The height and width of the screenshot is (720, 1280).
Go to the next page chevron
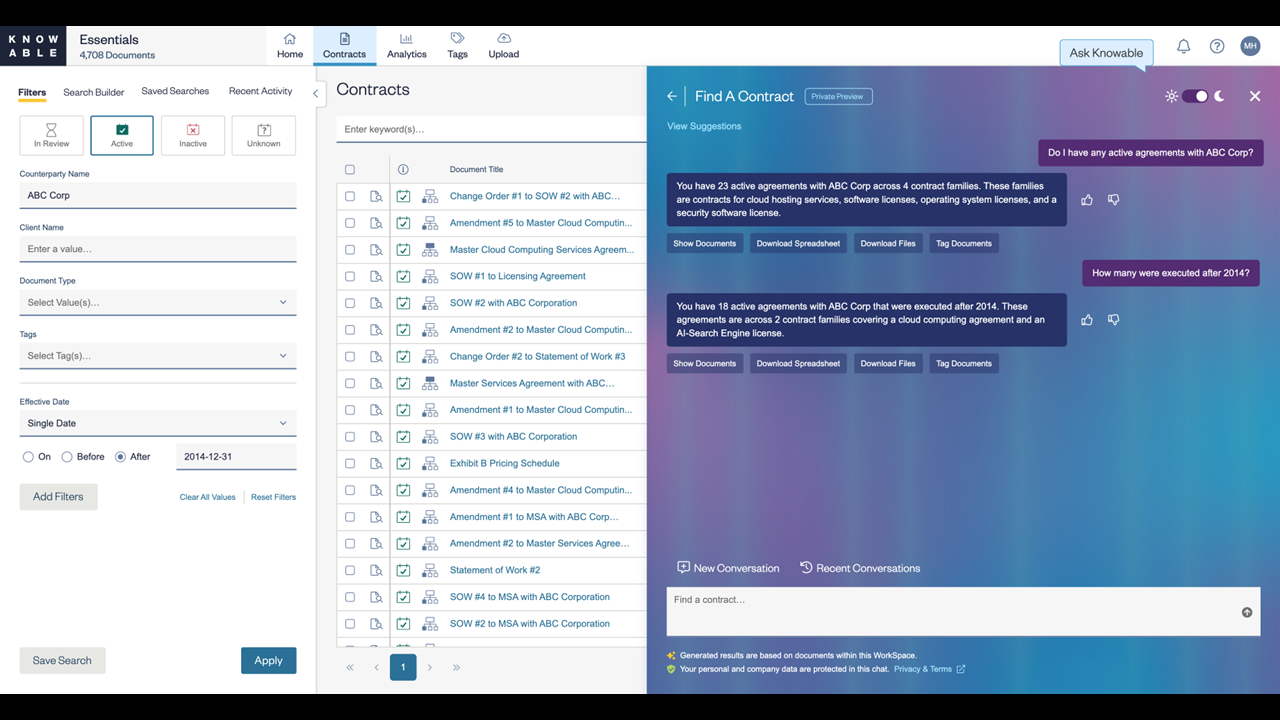430,667
